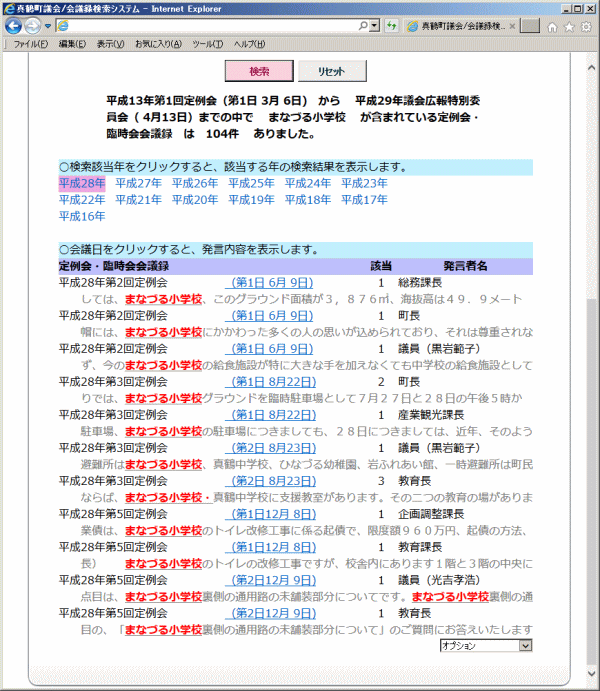The height and width of the screenshot is (691, 600).
Task: Click the 該当 column header
Action: pos(381,266)
